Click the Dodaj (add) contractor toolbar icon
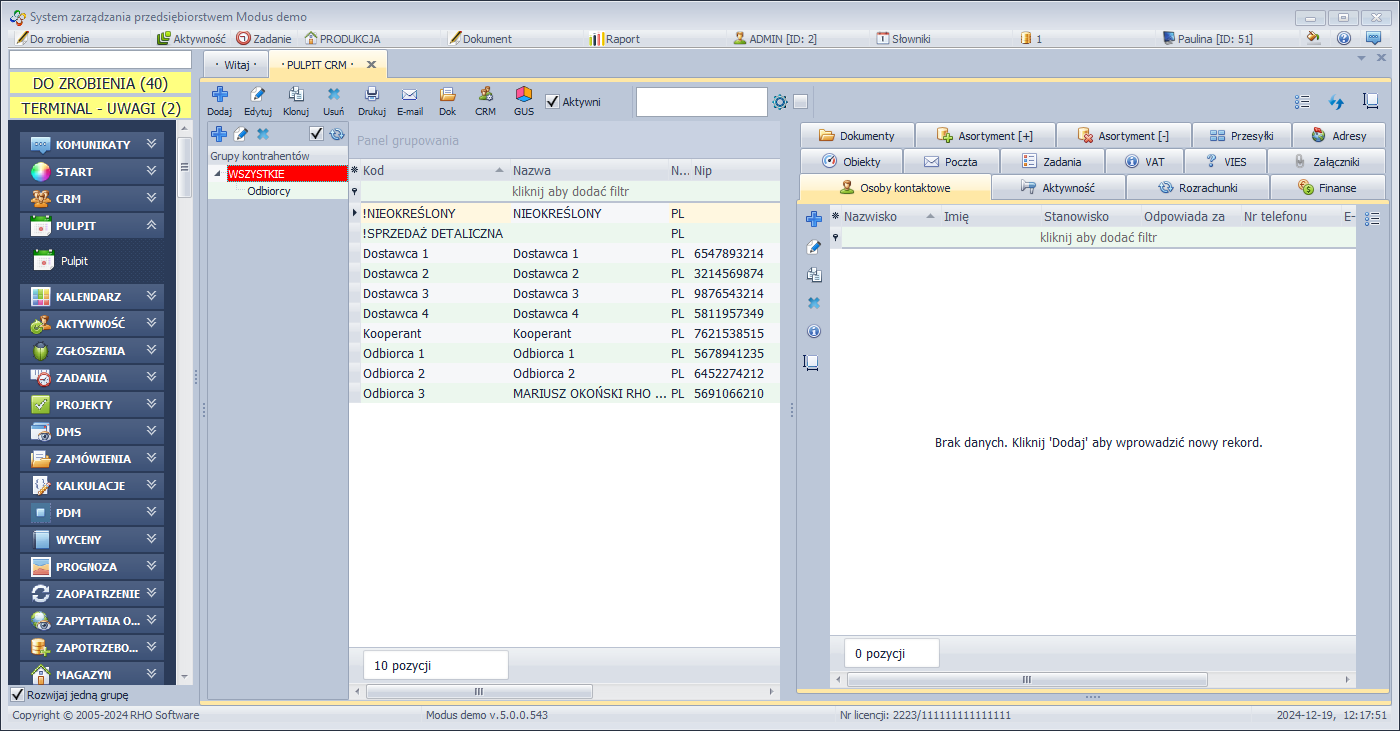Viewport: 1400px width, 731px height. [x=219, y=95]
